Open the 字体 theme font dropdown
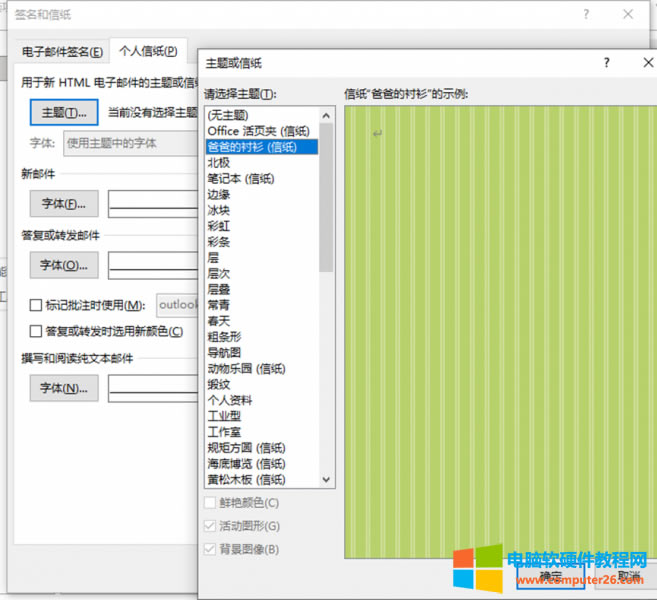Viewport: 657px width, 600px height. click(x=130, y=143)
